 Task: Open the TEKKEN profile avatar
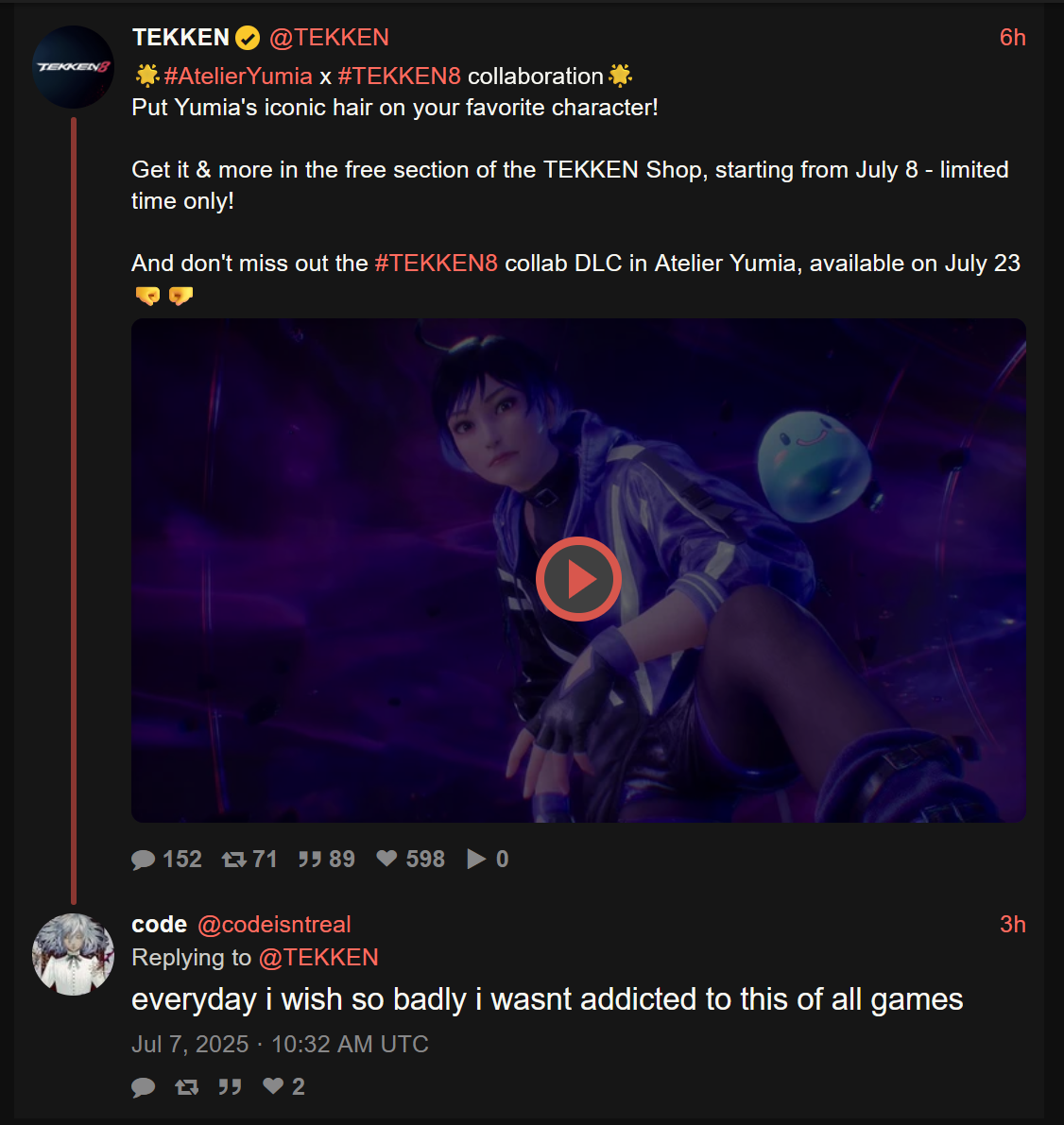[73, 67]
